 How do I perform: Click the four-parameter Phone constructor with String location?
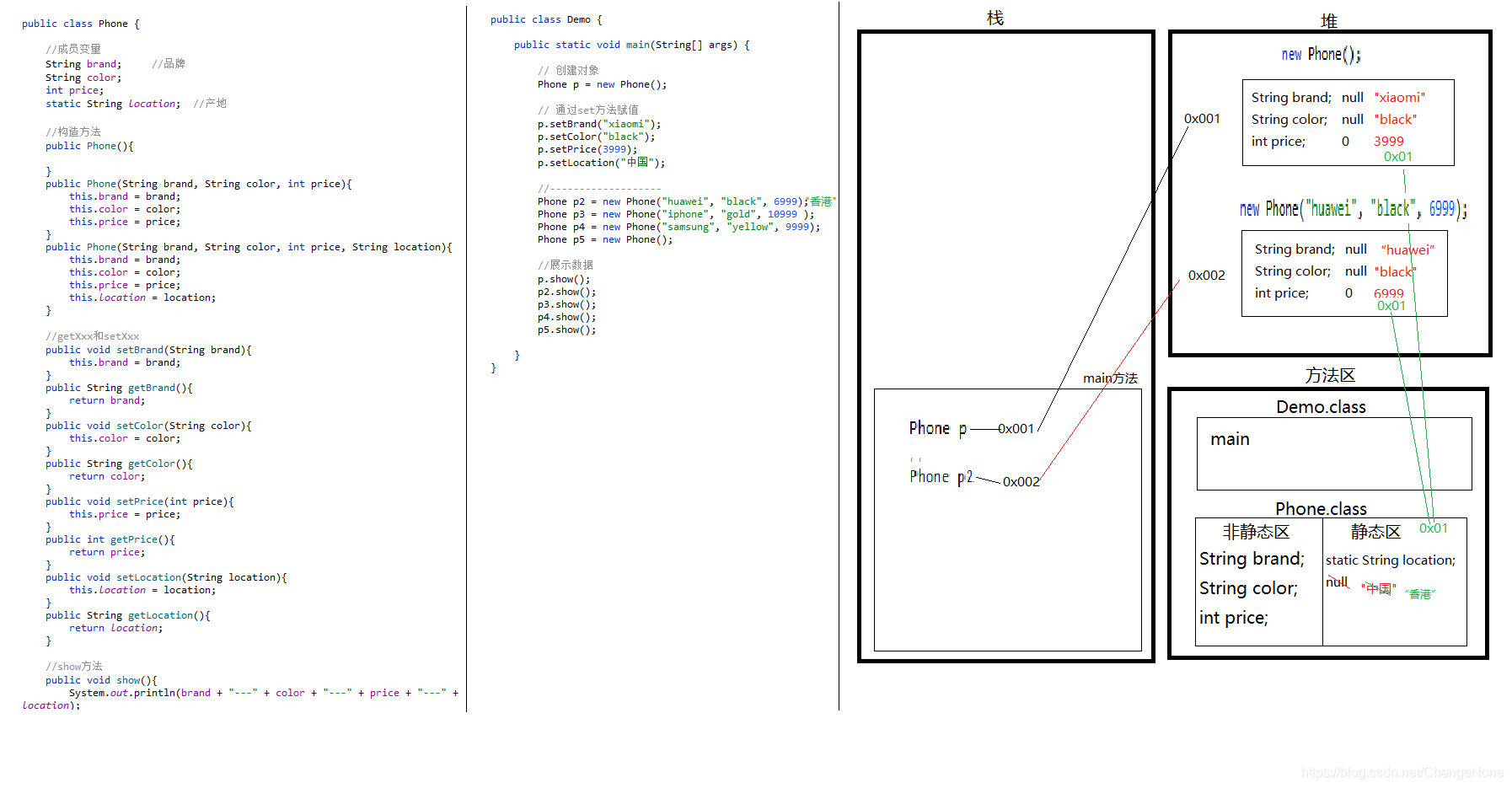[x=249, y=247]
